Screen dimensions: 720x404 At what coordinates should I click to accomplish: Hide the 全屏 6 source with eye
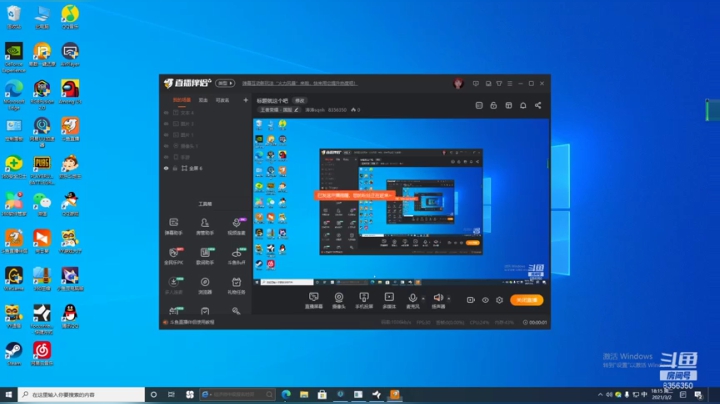coord(166,168)
